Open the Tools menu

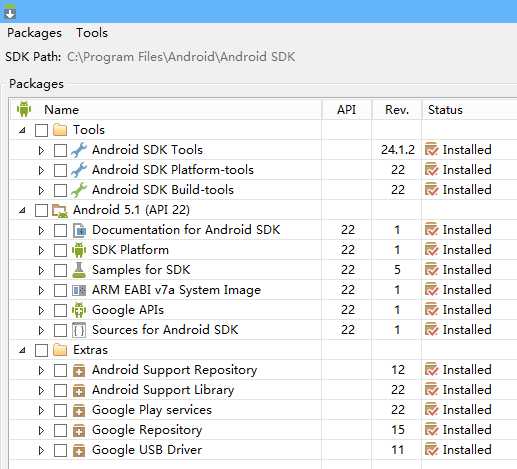coord(92,33)
